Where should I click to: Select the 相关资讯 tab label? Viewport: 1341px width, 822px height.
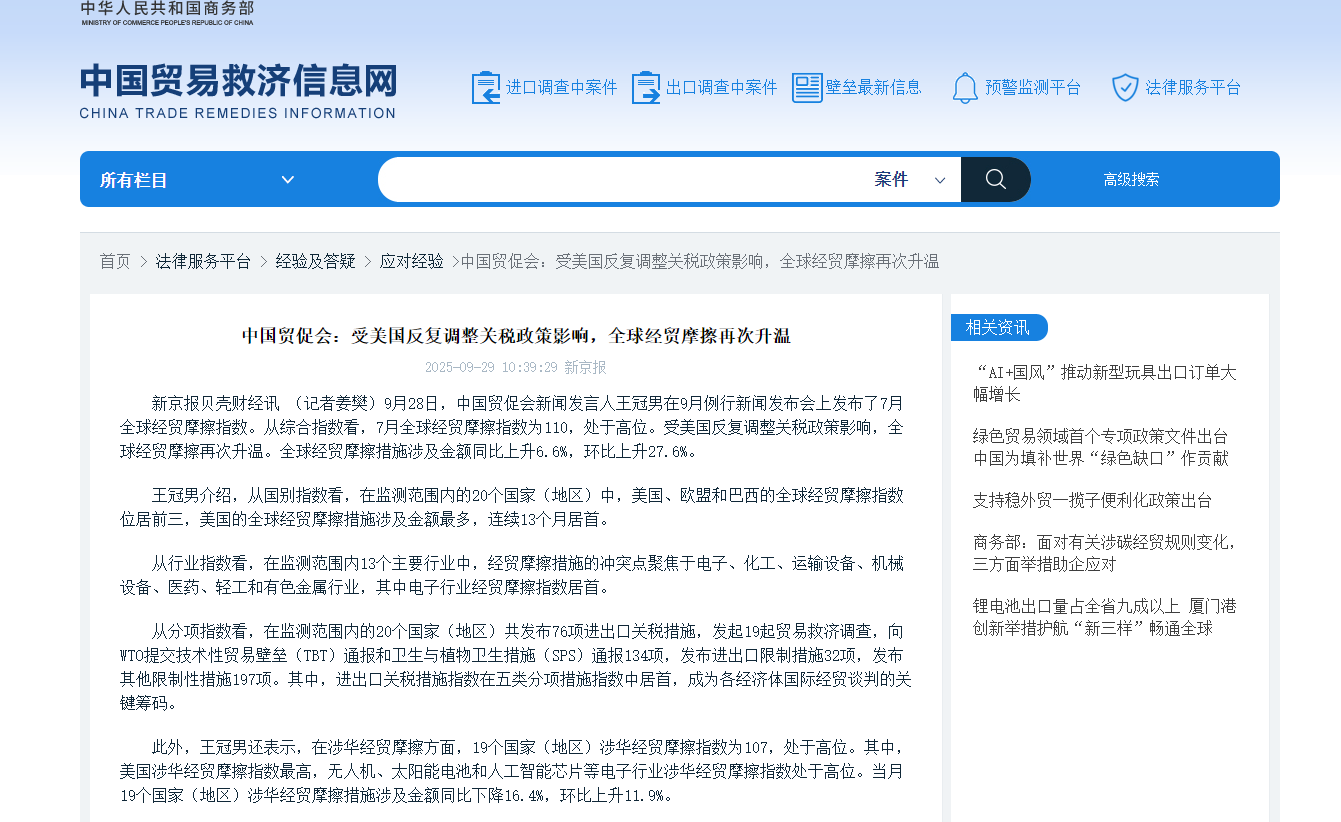(x=997, y=328)
